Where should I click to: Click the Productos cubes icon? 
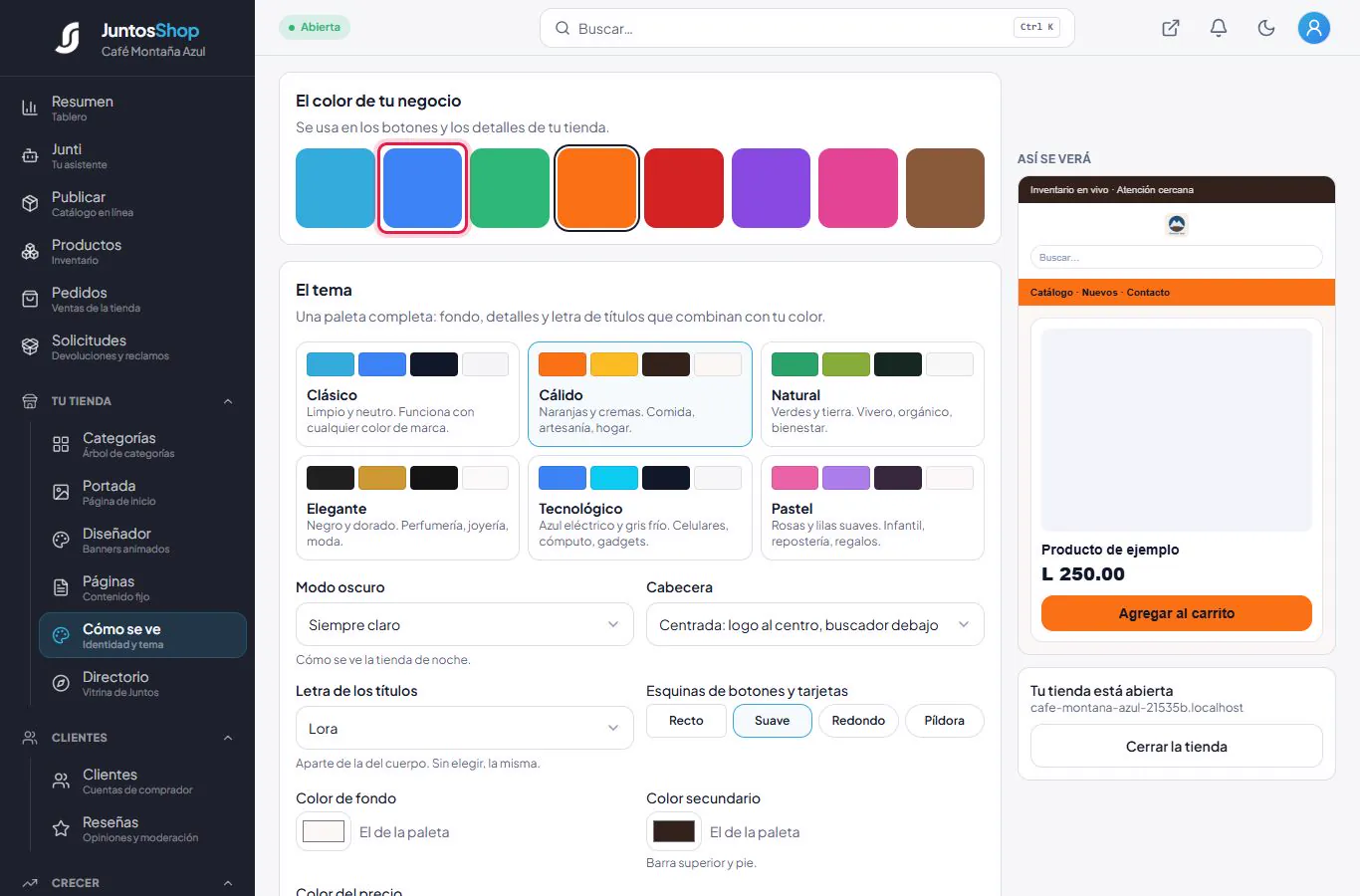coord(30,251)
